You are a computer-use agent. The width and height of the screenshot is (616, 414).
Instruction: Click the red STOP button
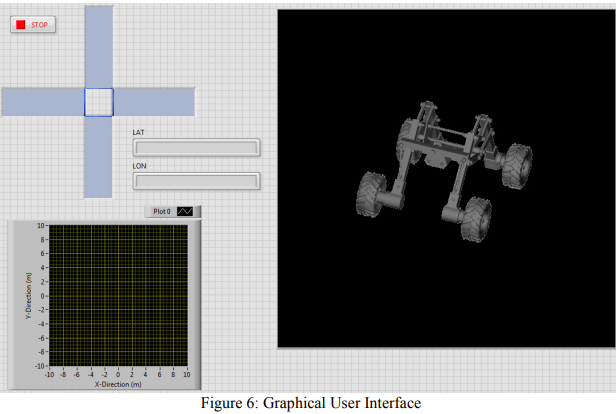pos(33,25)
